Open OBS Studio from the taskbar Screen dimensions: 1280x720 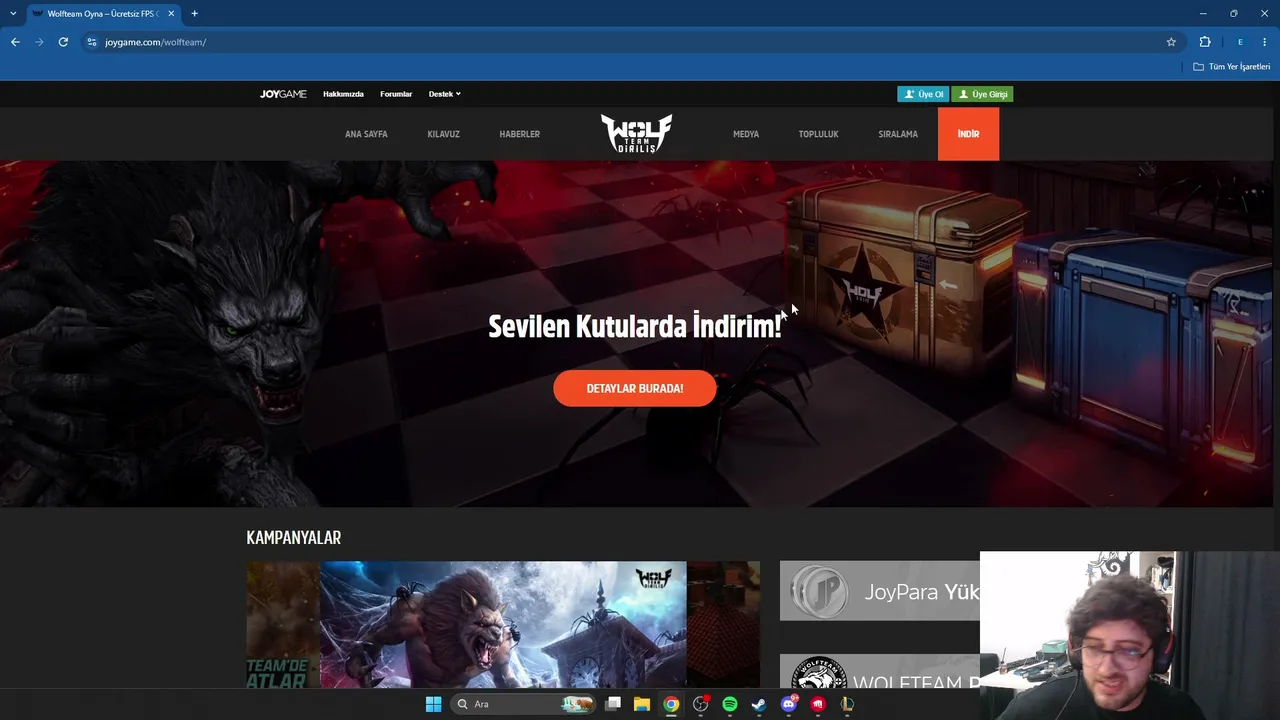701,704
